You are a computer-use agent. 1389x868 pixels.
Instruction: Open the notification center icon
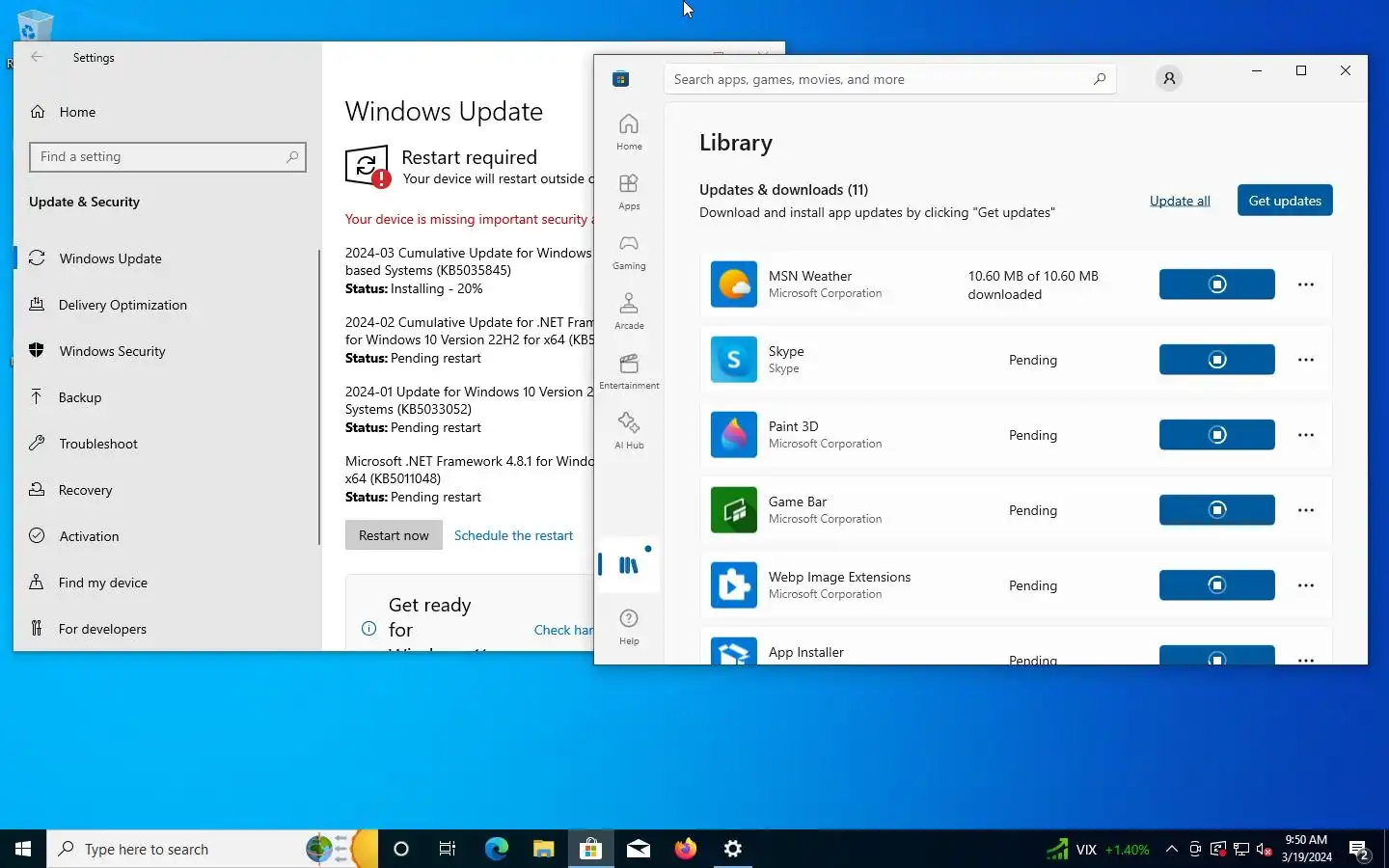(x=1360, y=850)
